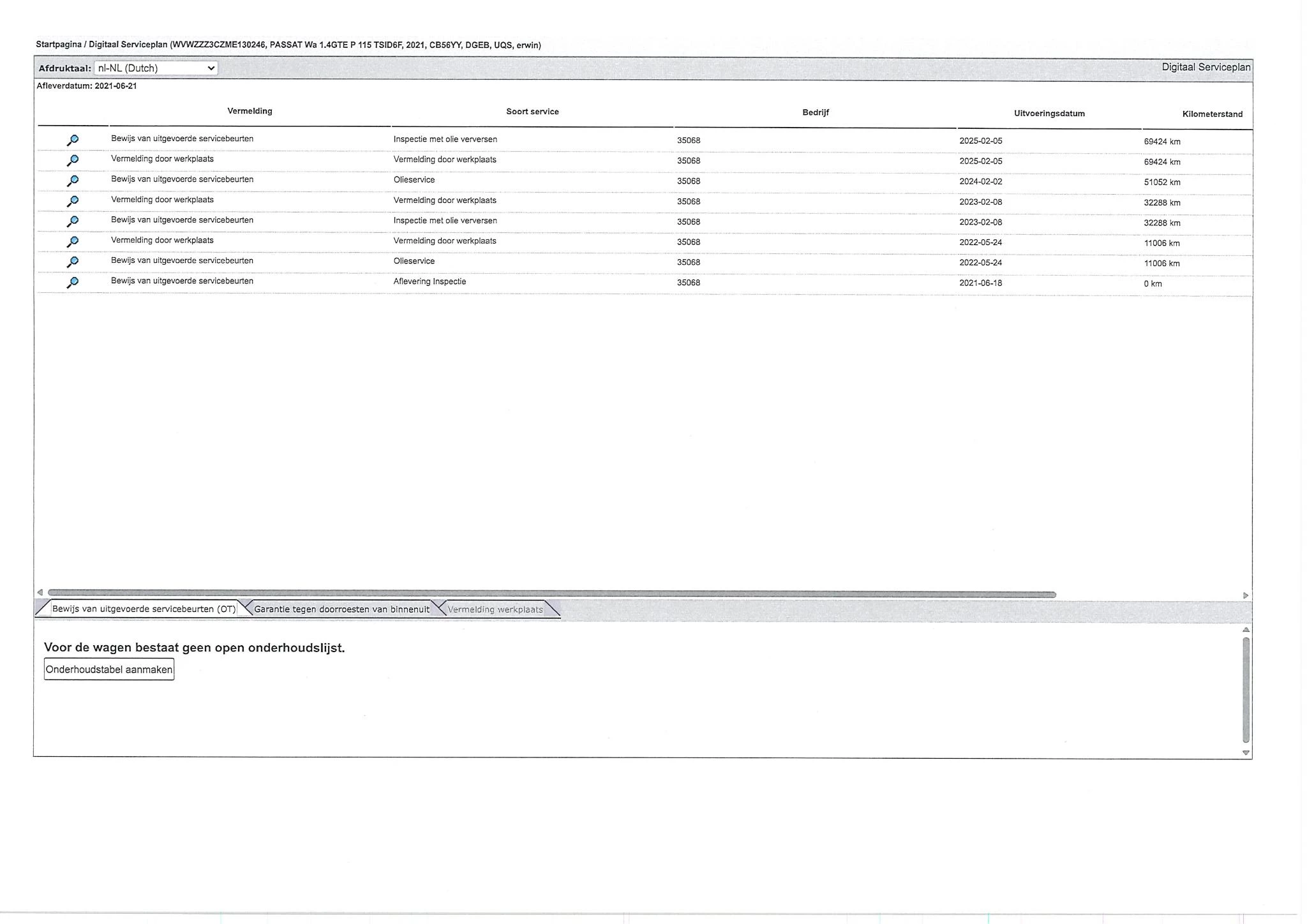Click the horizontal scrollbar thumb in table
Screen dimensions: 1307x924
coord(551,594)
